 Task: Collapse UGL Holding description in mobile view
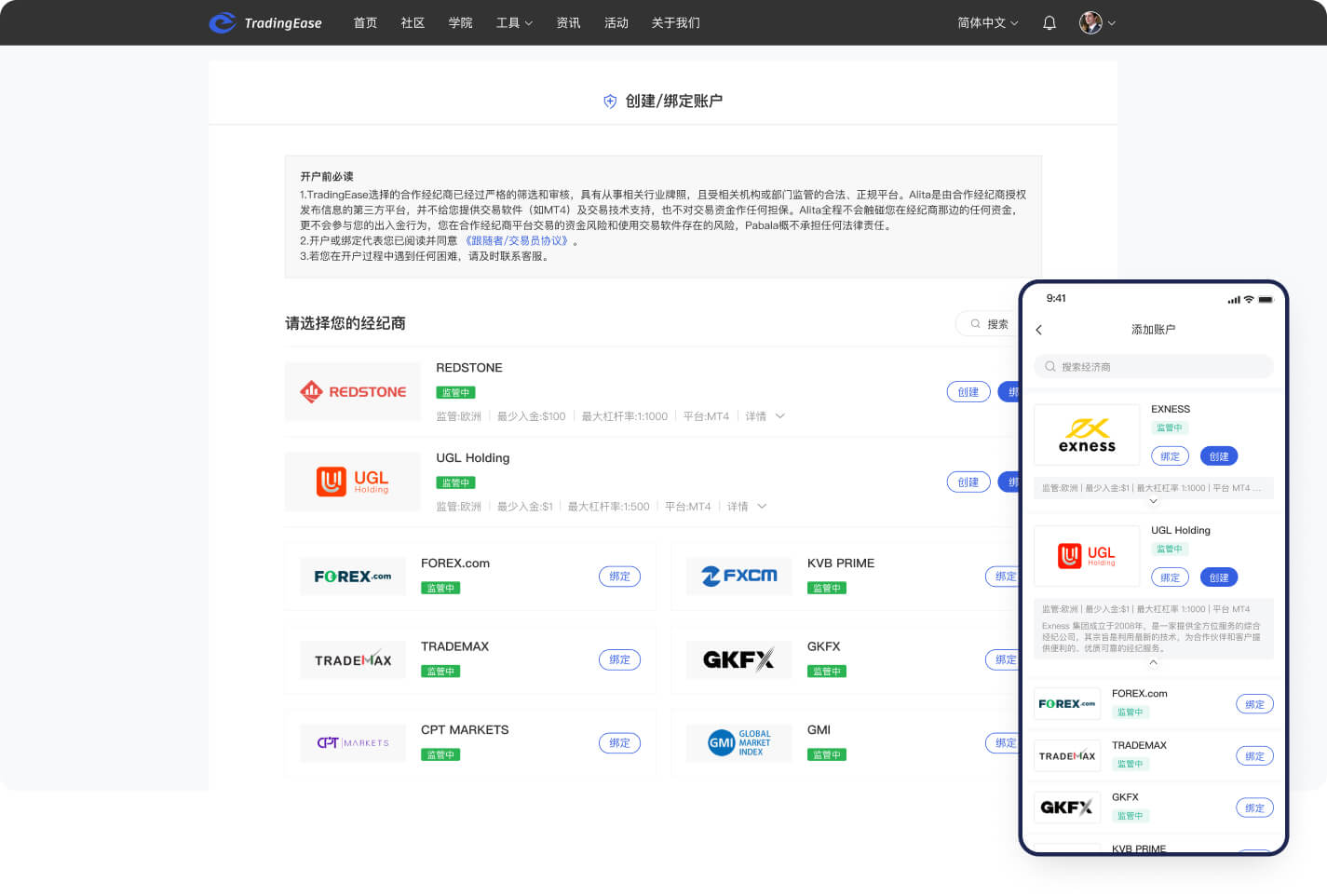[x=1153, y=663]
